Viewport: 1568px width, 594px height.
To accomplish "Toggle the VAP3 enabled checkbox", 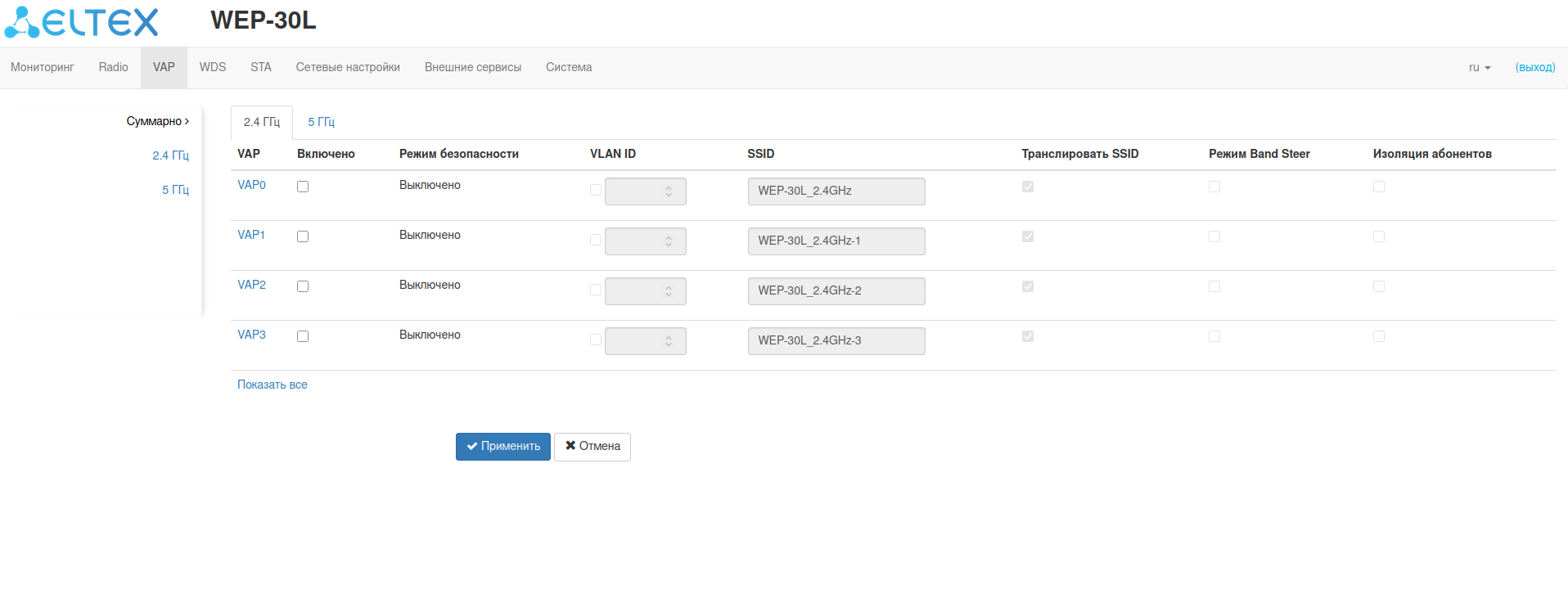I will (x=303, y=336).
